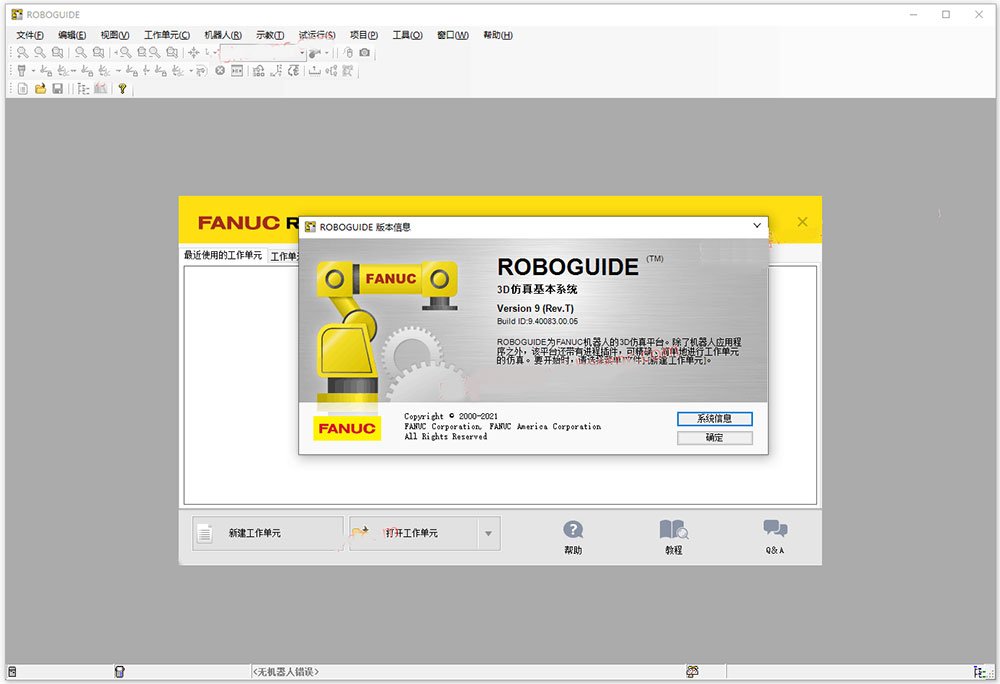Click the circled X abort icon
Viewport: 1000px width, 684px height.
click(x=220, y=71)
